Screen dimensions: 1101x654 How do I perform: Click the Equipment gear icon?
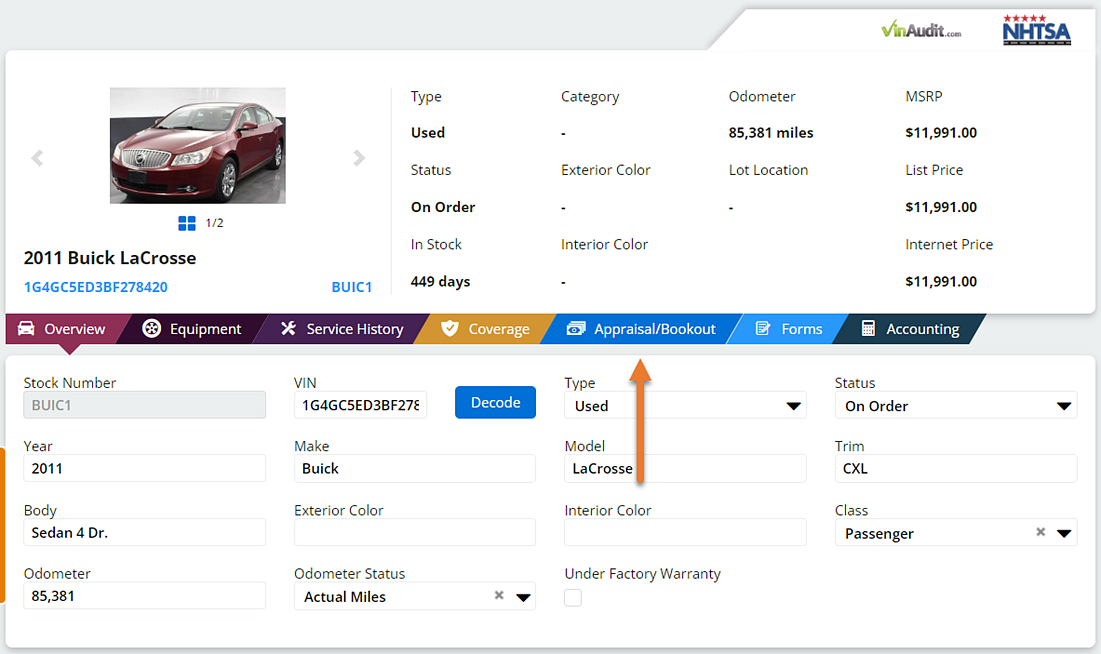[152, 328]
